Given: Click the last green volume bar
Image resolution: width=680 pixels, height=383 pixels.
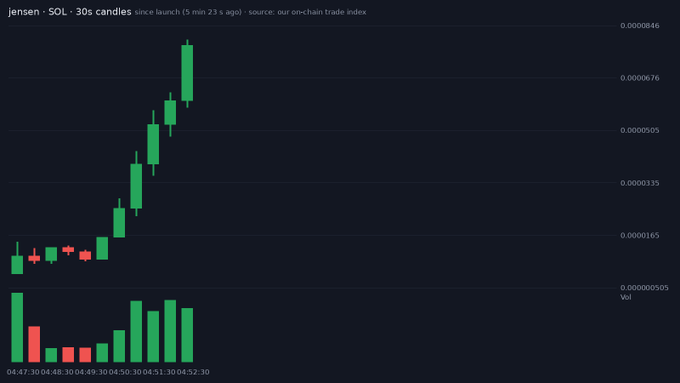Looking at the screenshot, I should [187, 335].
